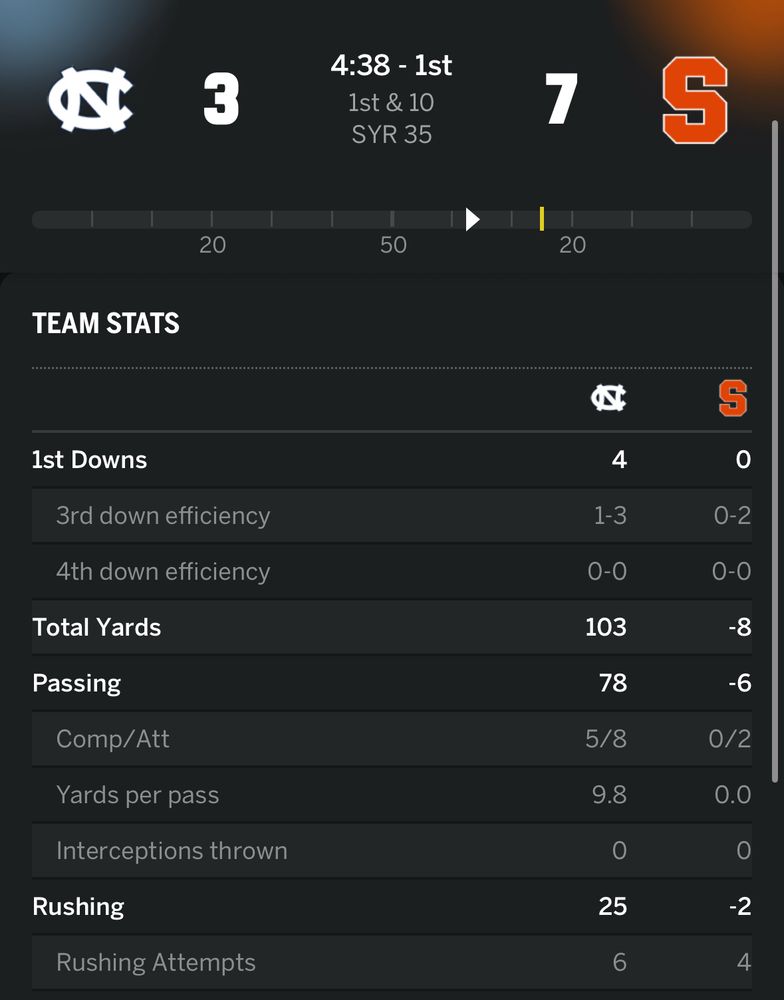Click the white ball position arrow marker
The image size is (784, 1000).
(x=472, y=219)
